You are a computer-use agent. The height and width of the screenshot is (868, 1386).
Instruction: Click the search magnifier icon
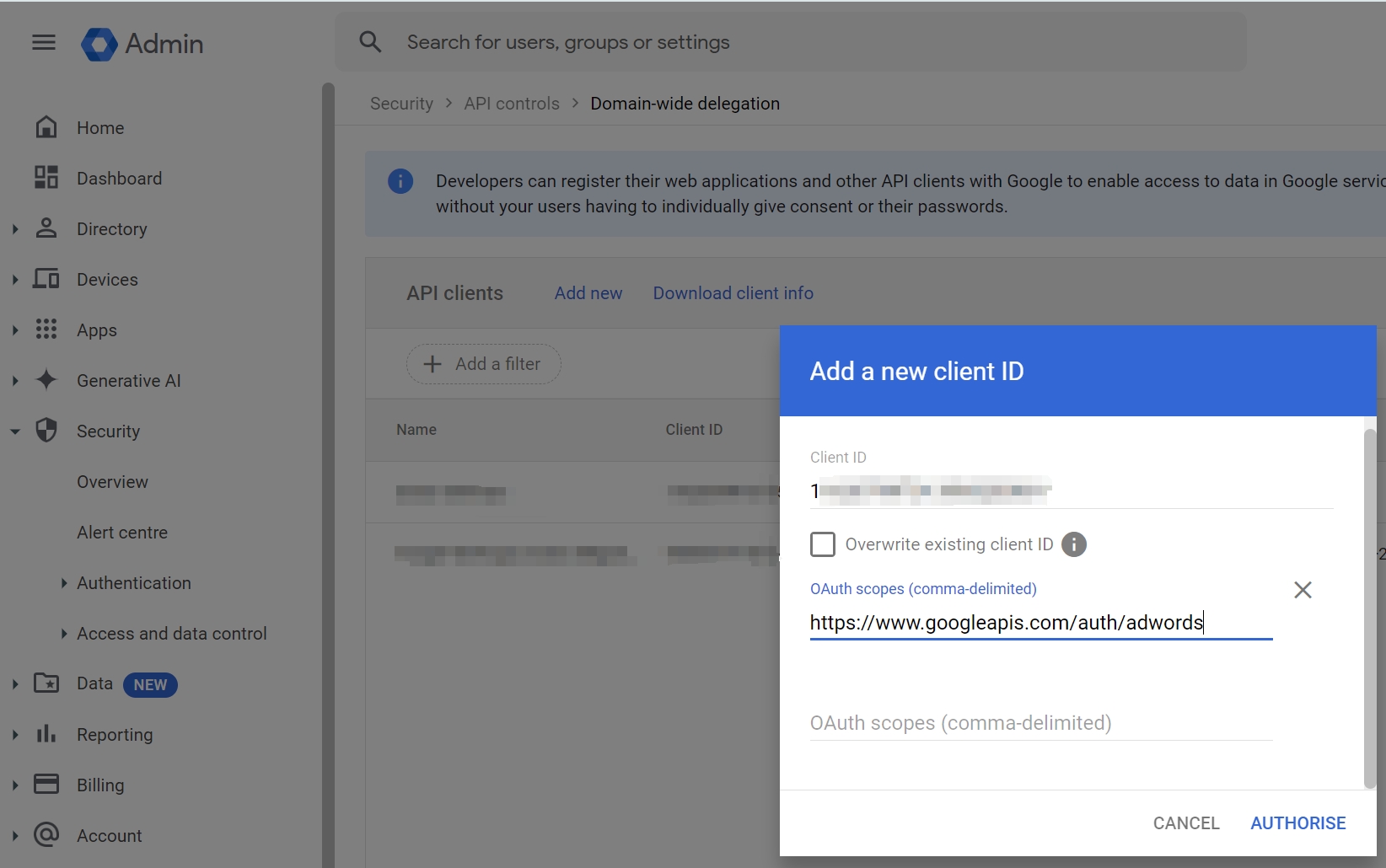coord(370,41)
